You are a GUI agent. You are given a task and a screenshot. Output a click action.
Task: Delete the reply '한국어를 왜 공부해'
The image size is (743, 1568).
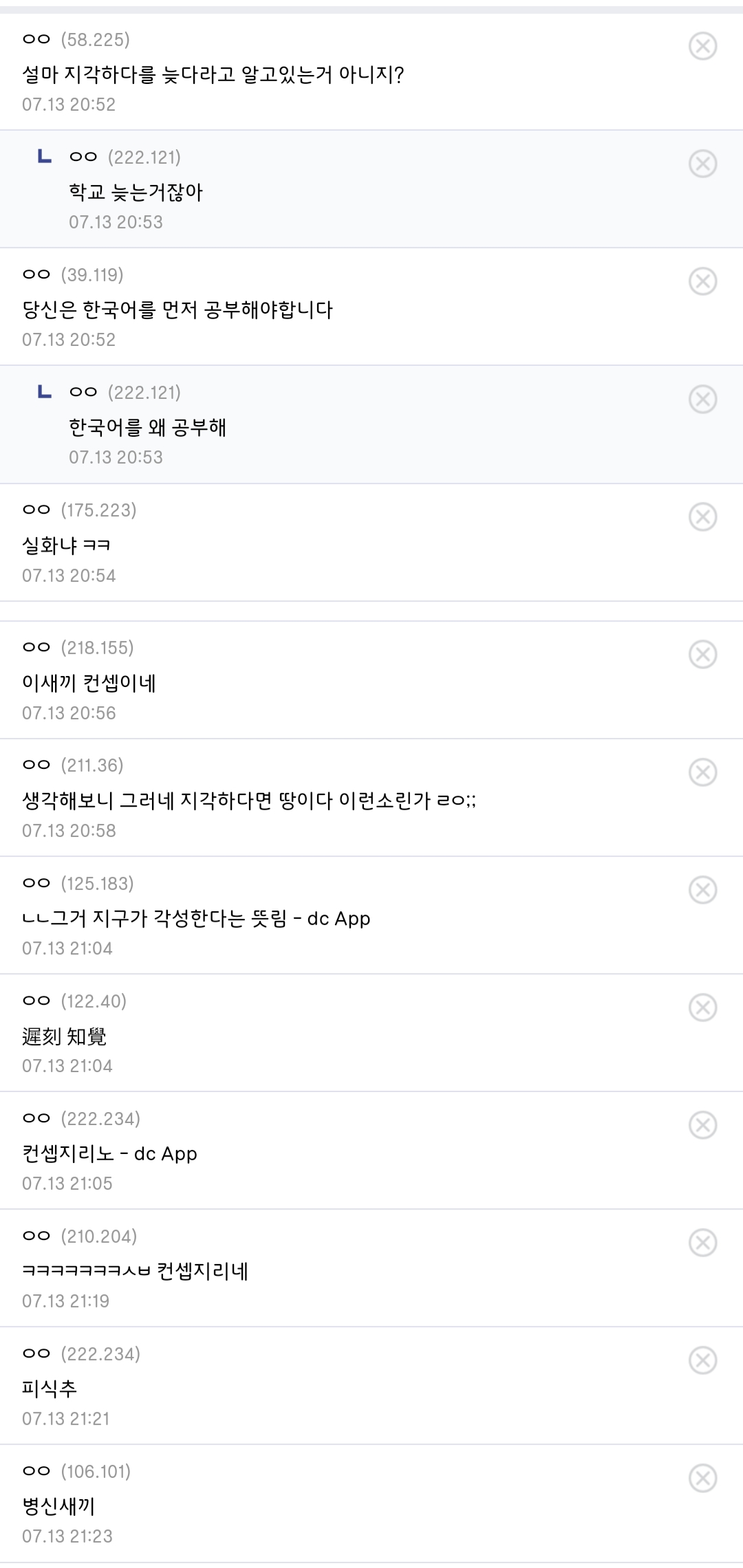point(702,399)
